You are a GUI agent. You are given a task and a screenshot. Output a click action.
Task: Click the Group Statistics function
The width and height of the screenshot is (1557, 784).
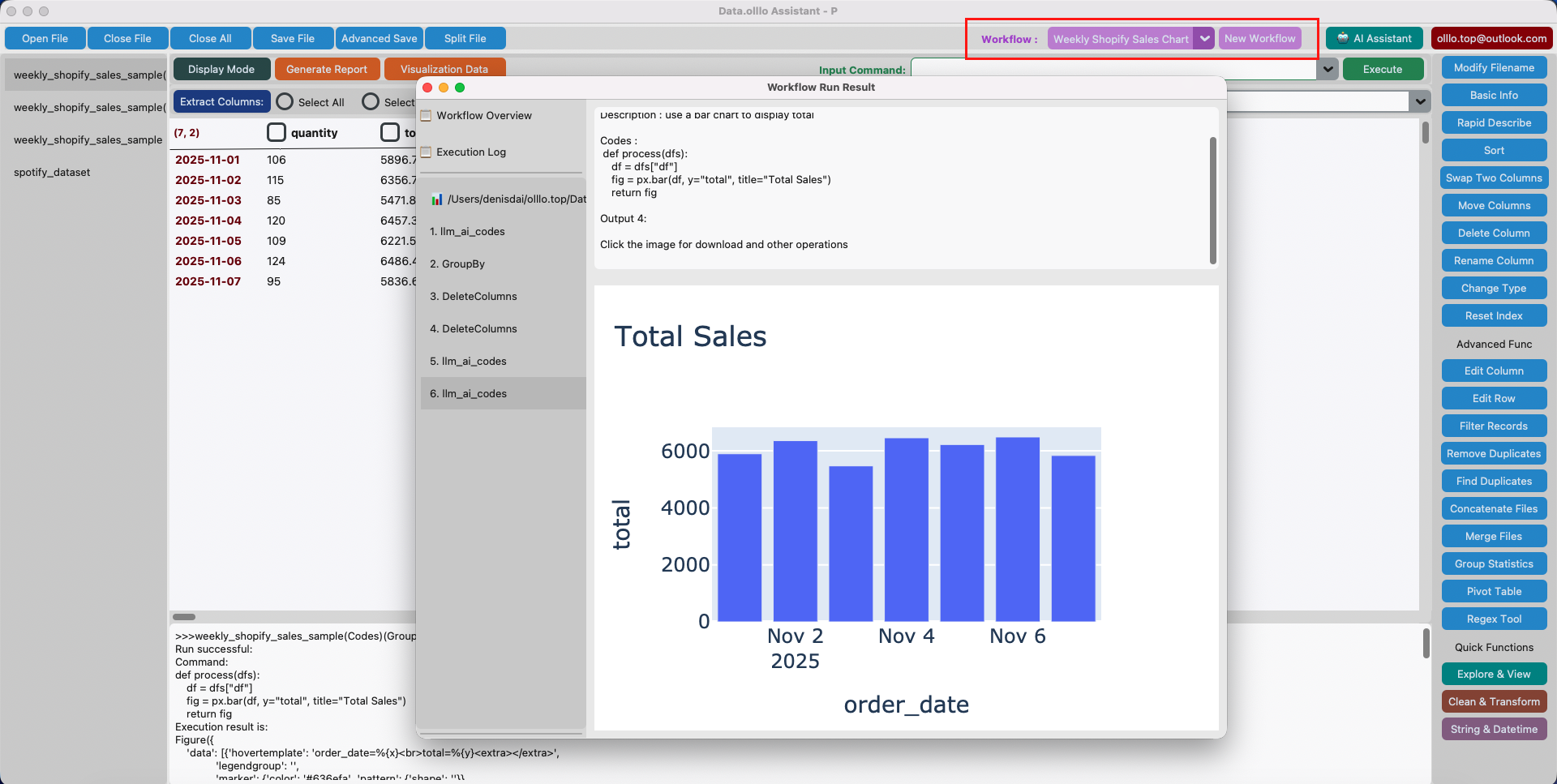1493,563
